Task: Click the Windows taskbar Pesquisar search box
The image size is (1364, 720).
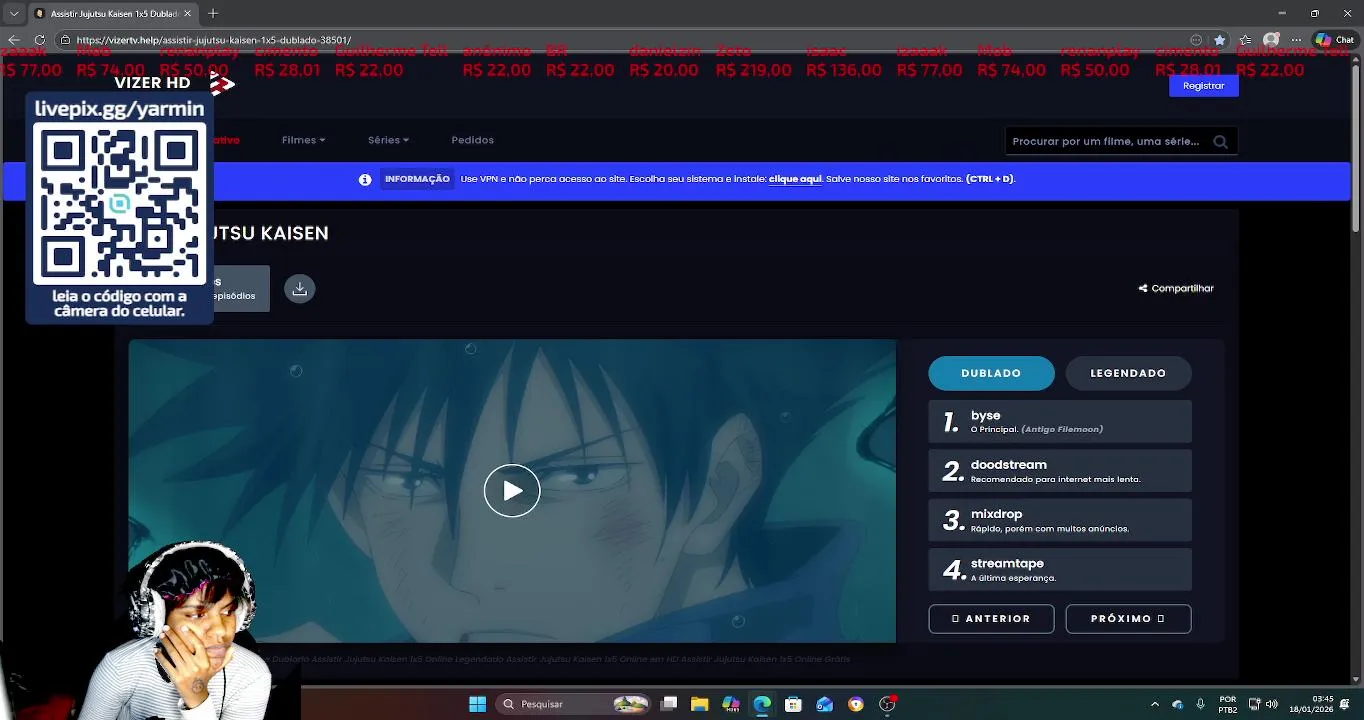Action: (x=572, y=704)
